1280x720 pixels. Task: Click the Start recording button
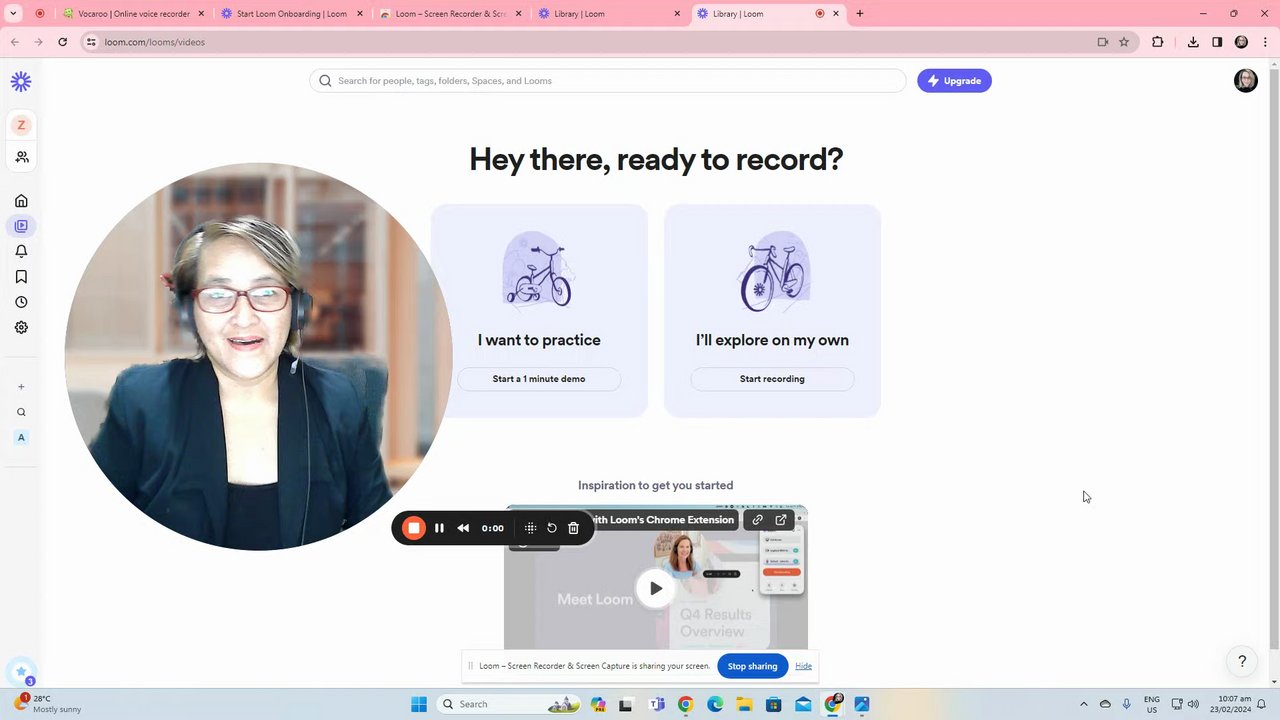pyautogui.click(x=772, y=379)
